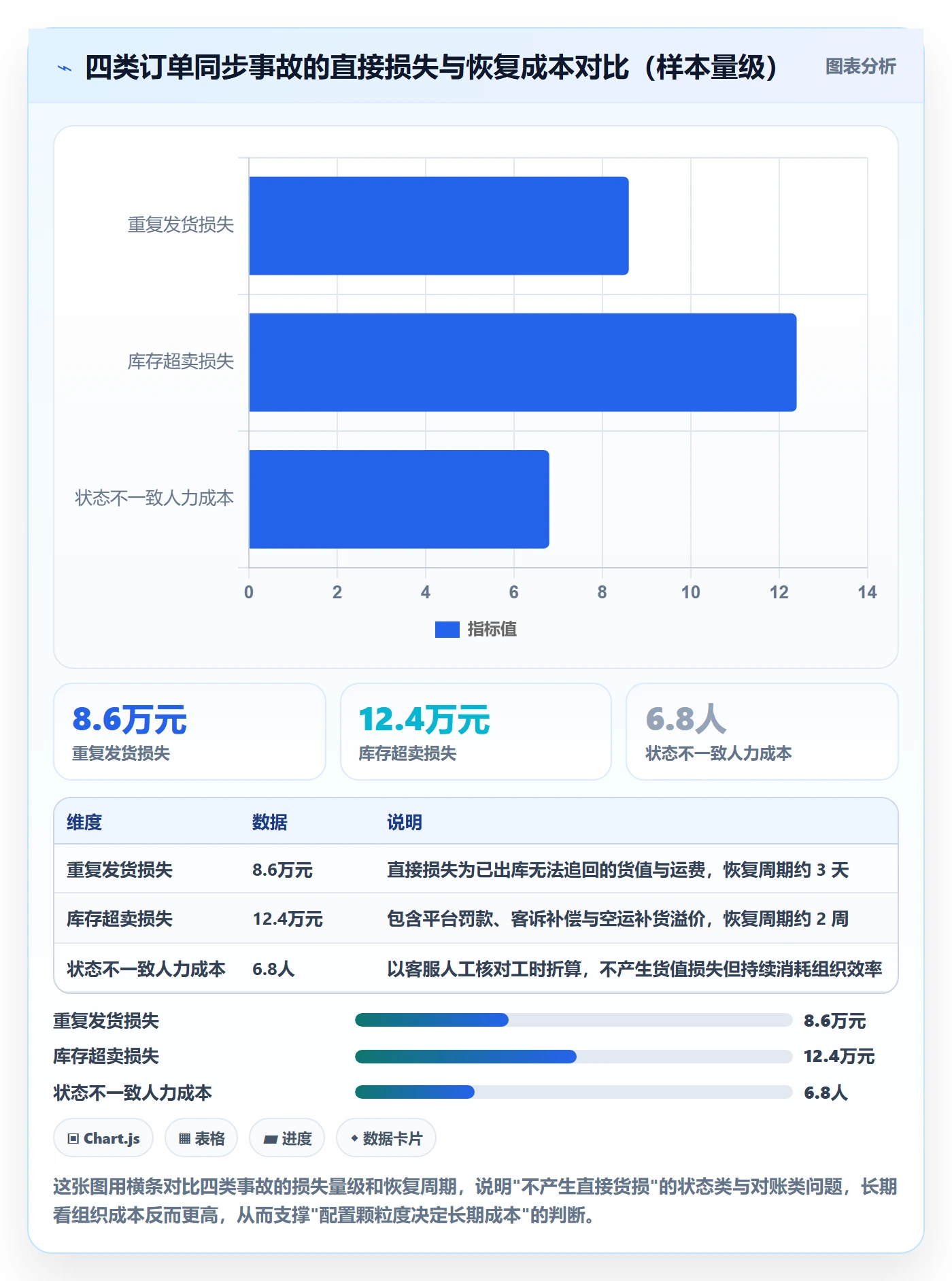This screenshot has height=1281, width=952.
Task: Open the 6.8人 状态不一致人力成本 data card
Action: click(x=762, y=732)
